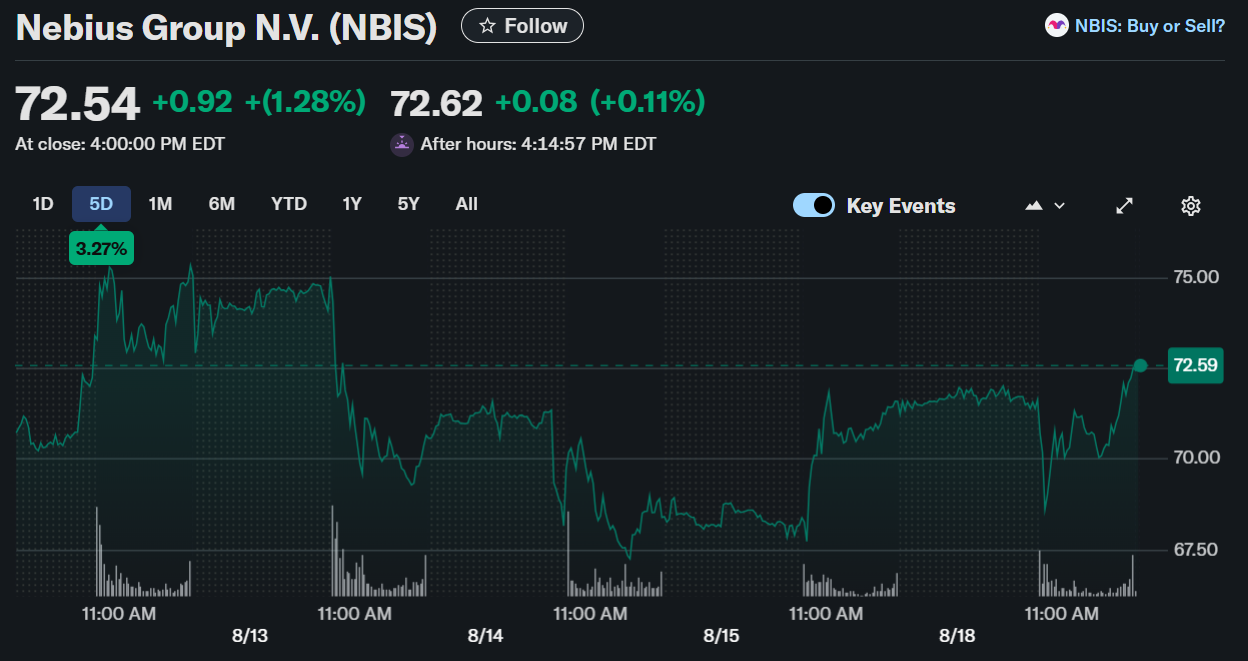Click the after-hours (+0.11%) change
The width and height of the screenshot is (1248, 661).
point(648,102)
